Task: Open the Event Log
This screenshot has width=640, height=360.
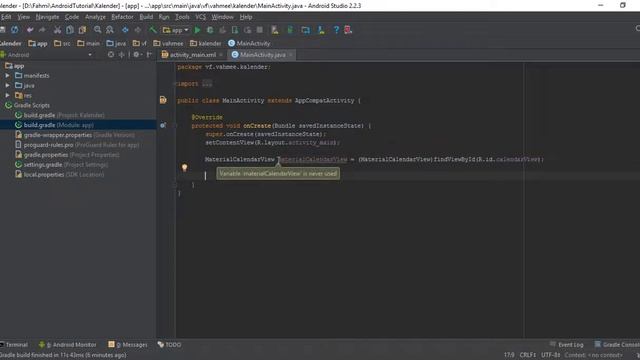Action: point(567,345)
